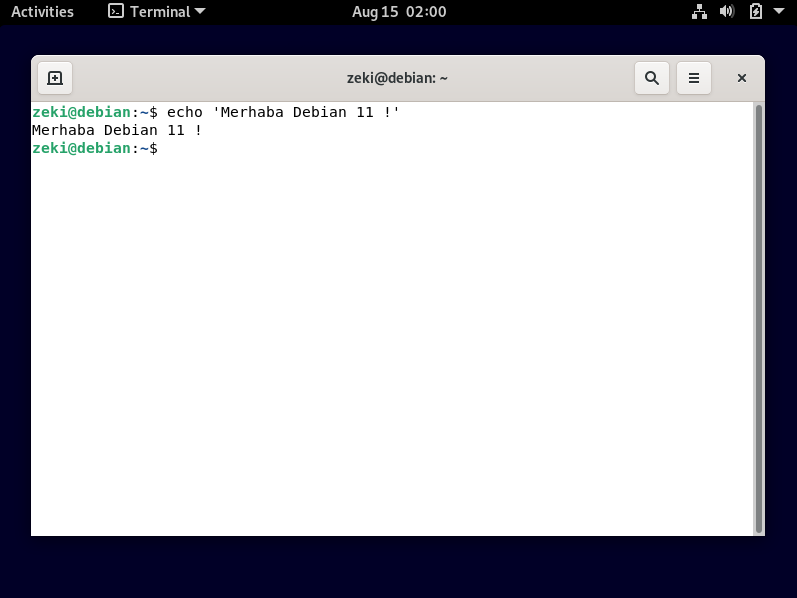Click the terminal vertical scrollbar
The width and height of the screenshot is (797, 598).
pyautogui.click(x=759, y=318)
